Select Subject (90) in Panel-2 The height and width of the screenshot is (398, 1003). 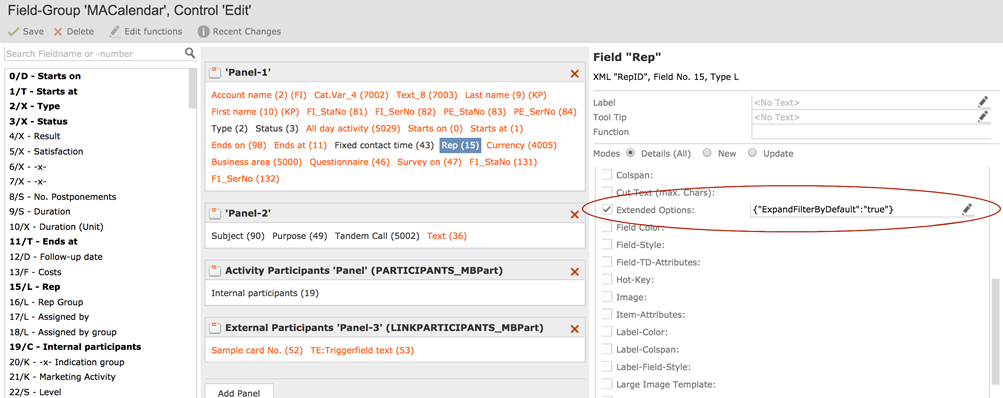point(238,236)
